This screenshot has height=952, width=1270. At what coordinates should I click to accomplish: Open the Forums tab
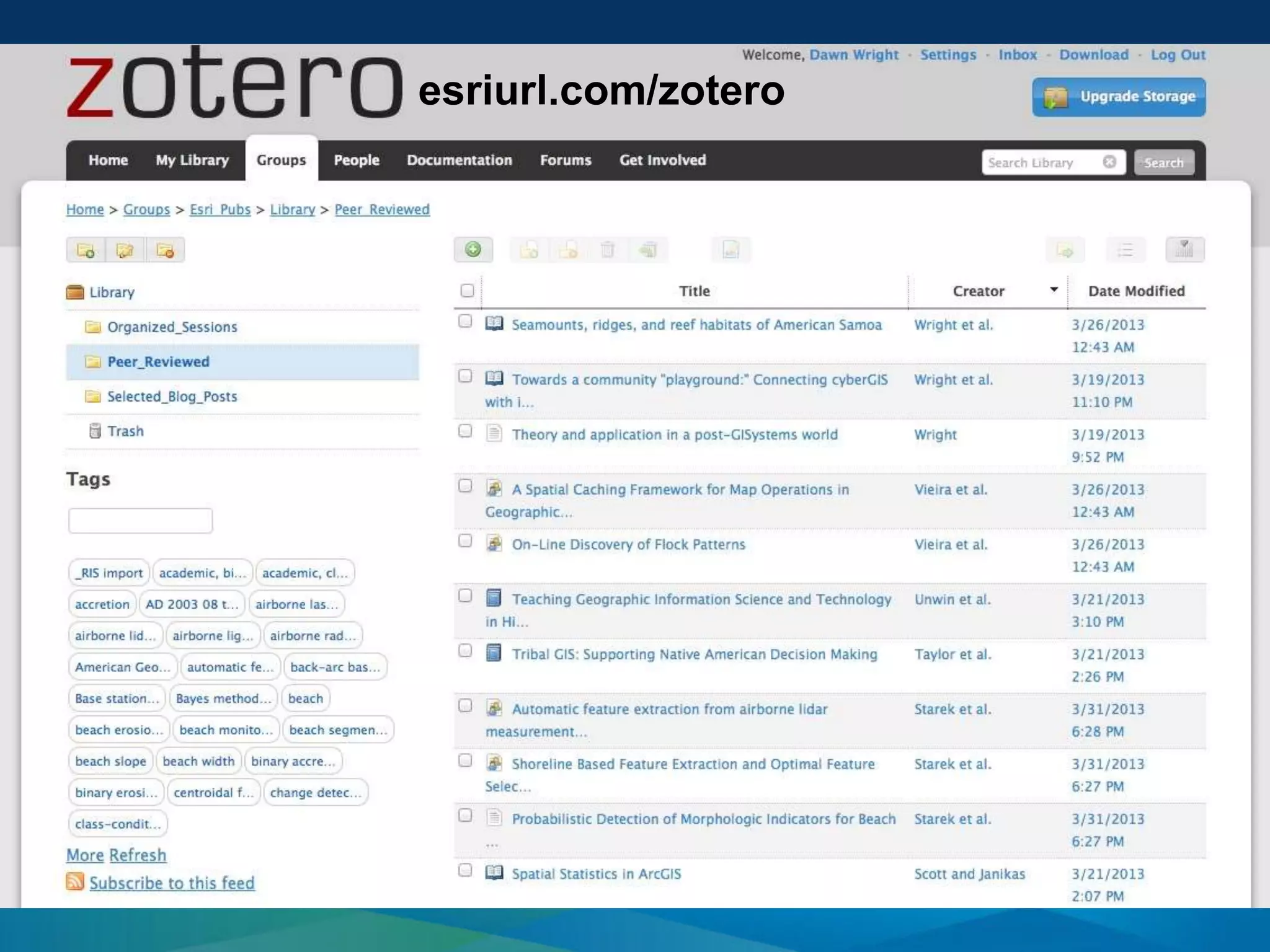point(566,160)
